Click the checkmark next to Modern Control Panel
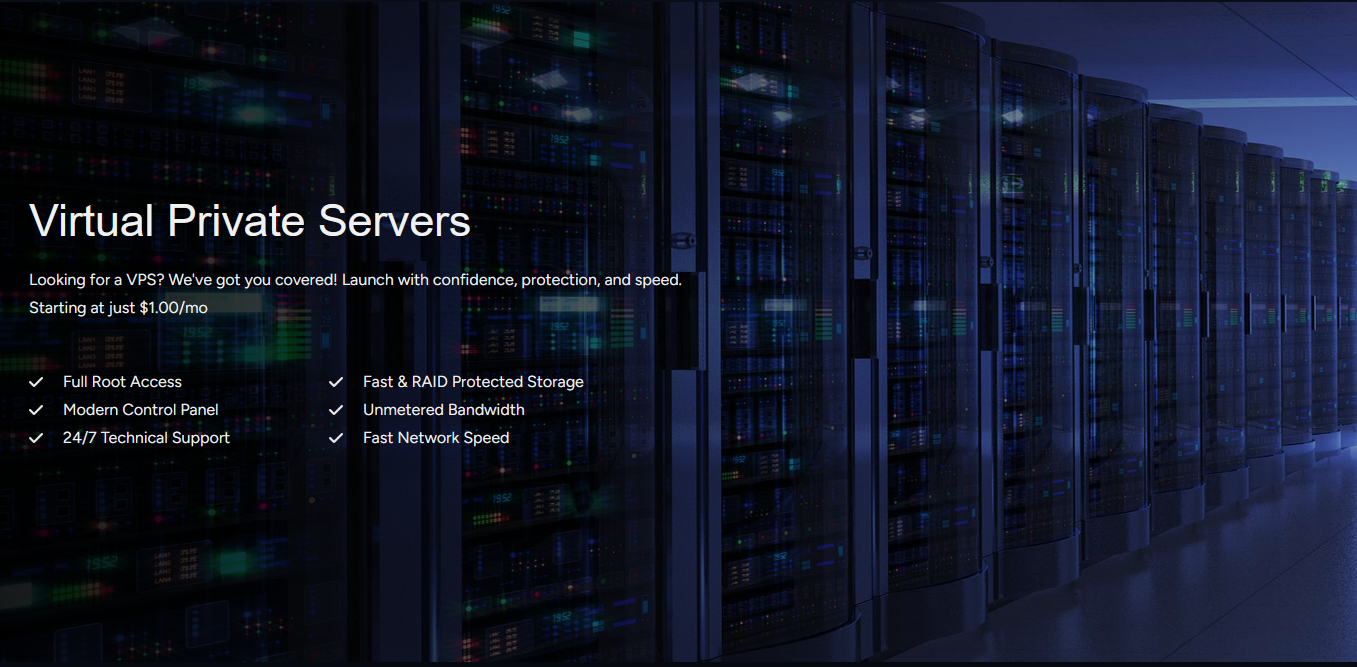This screenshot has width=1357, height=667. pos(36,410)
